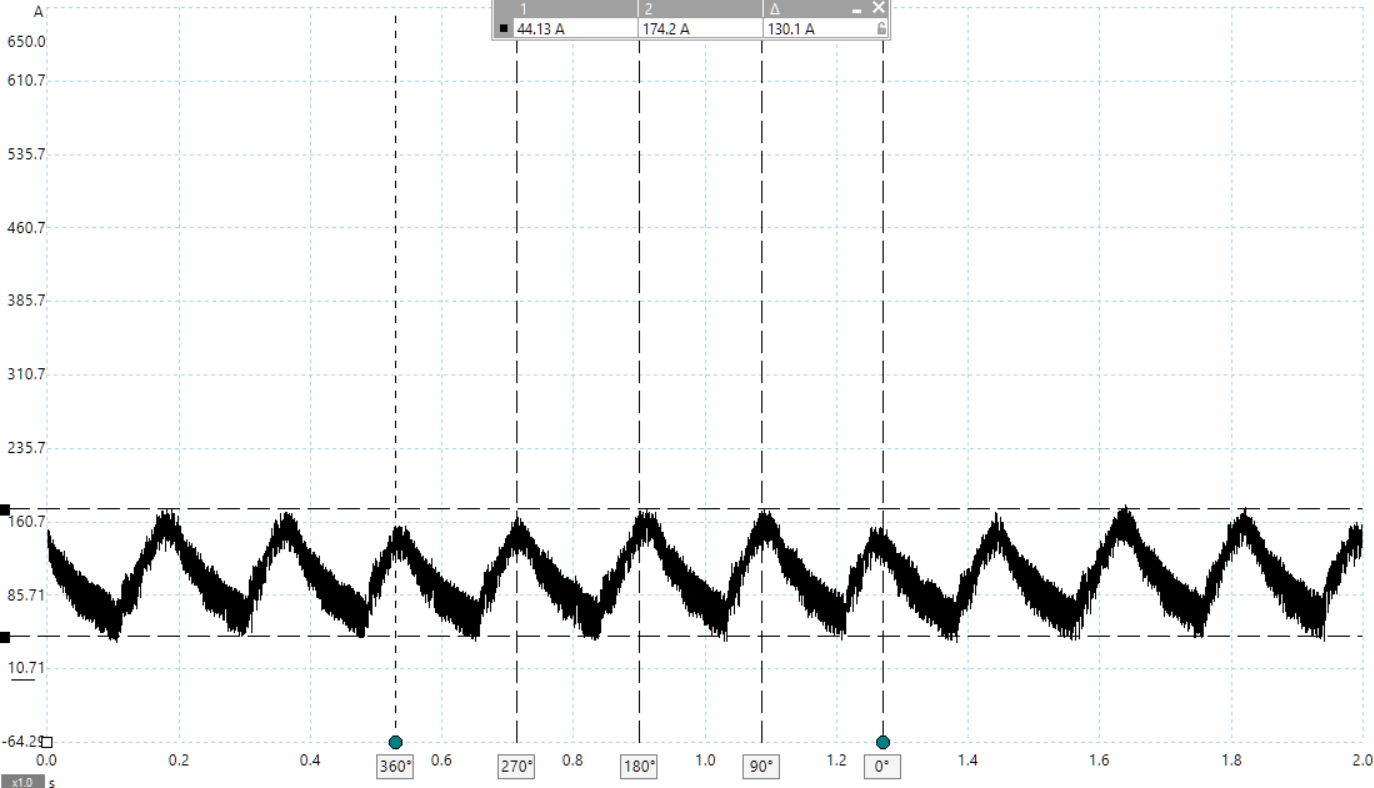The width and height of the screenshot is (1374, 788).
Task: Select the 44.13 A ruler handle on left edge
Action: pos(5,637)
